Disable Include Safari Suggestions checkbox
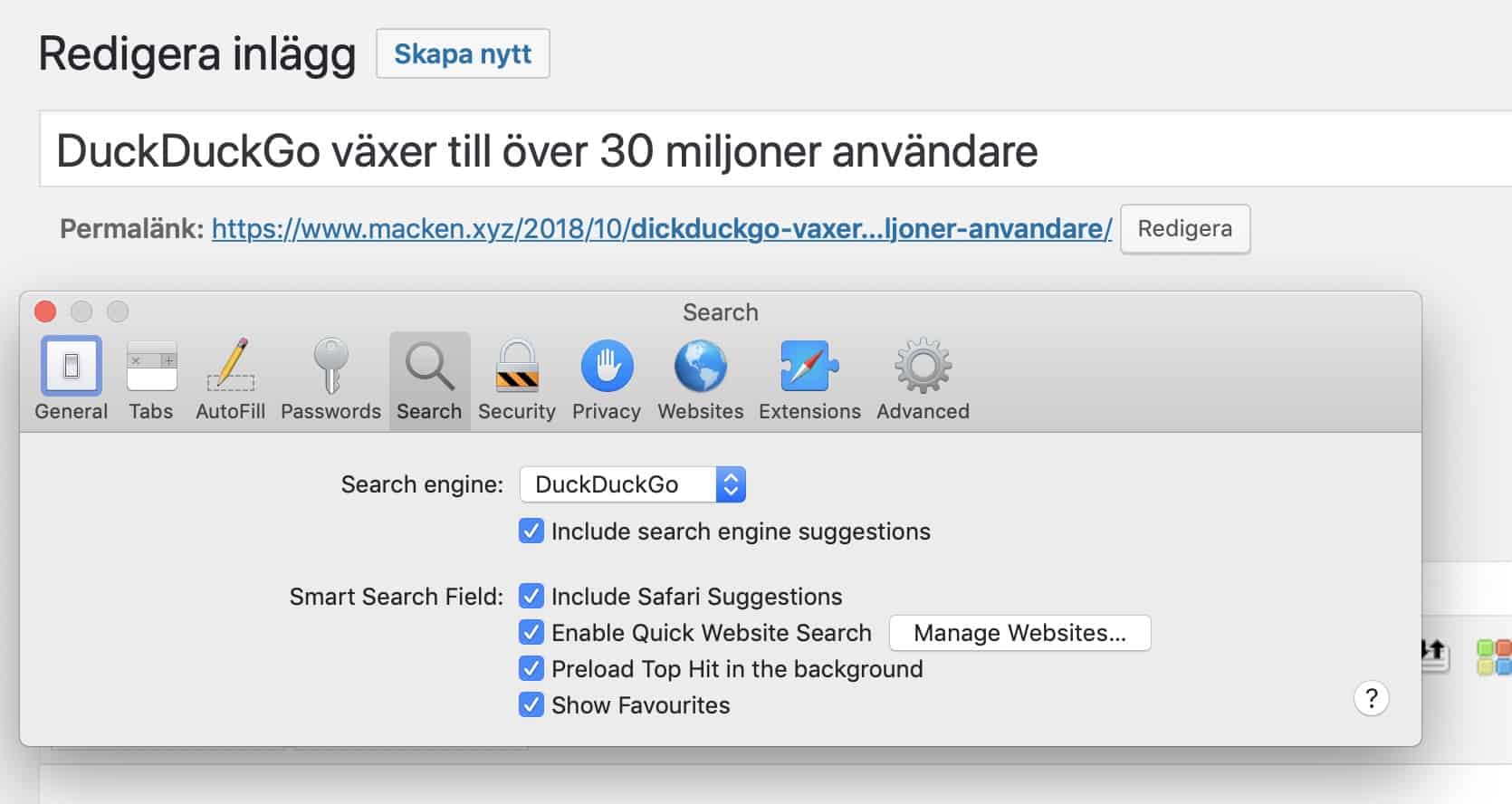1512x804 pixels. point(531,597)
